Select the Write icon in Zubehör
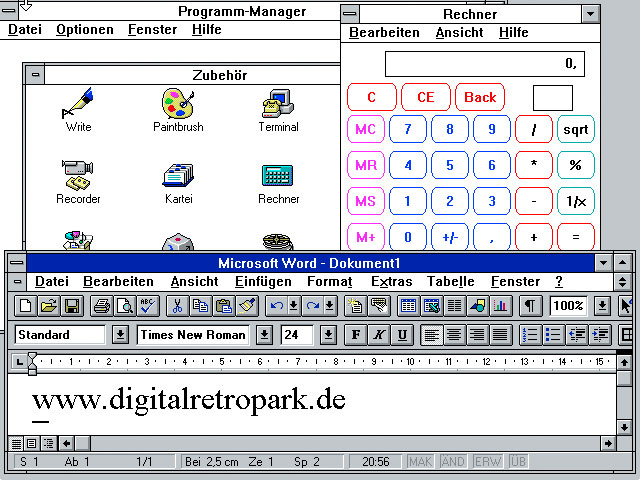640x480 pixels. point(78,110)
